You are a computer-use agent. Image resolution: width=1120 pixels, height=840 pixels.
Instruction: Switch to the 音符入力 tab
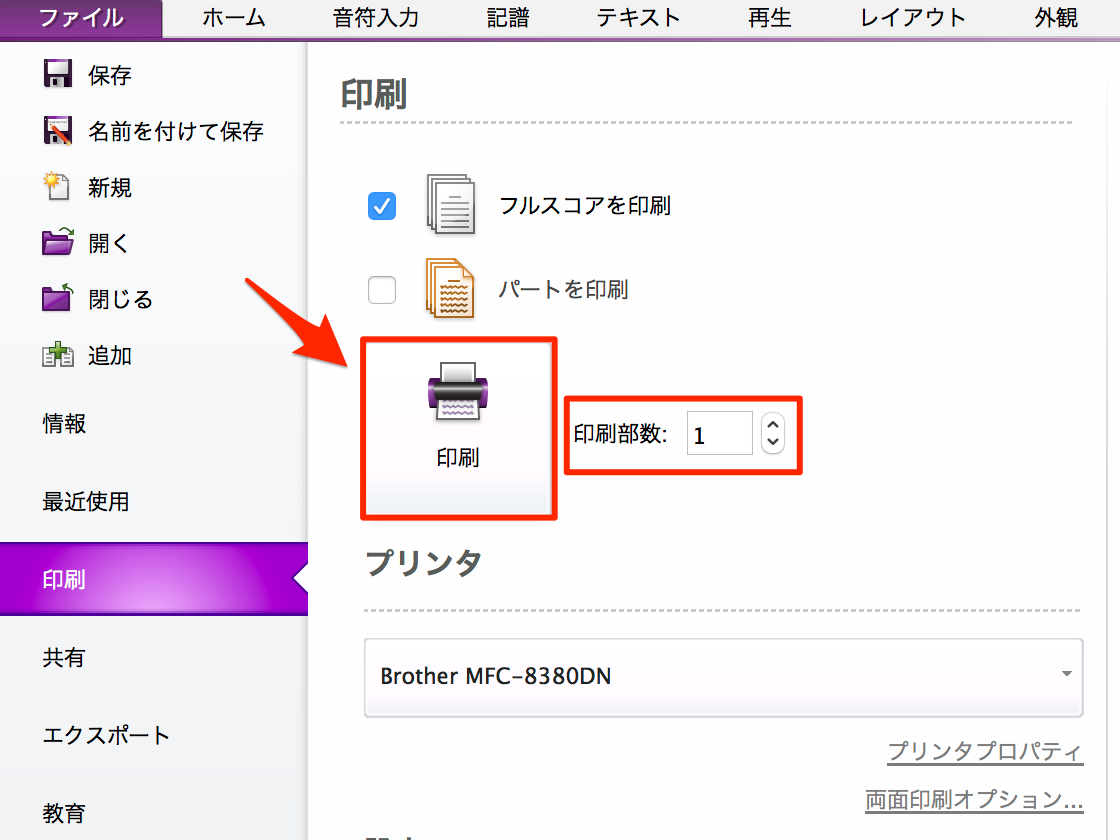click(x=376, y=18)
